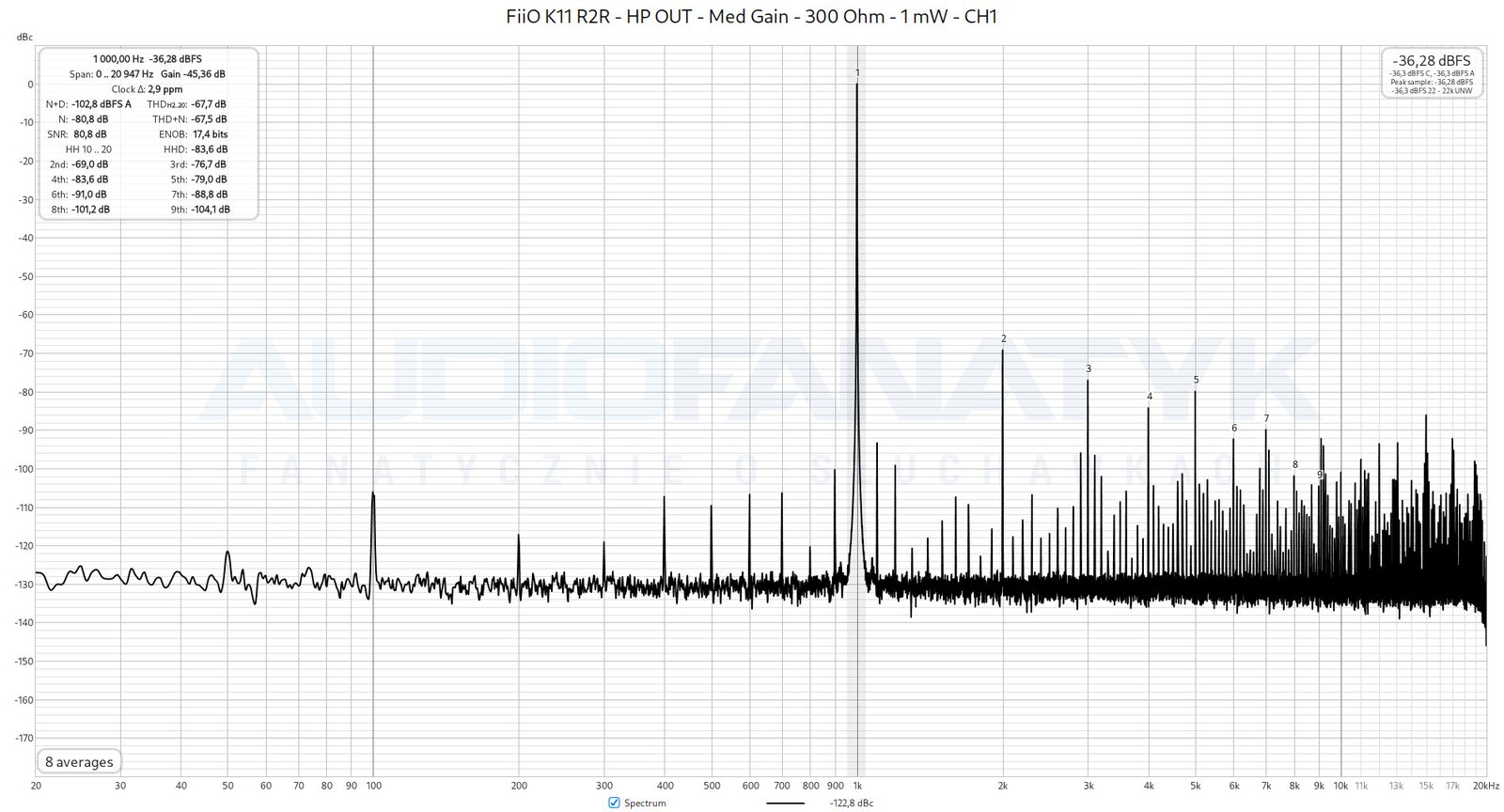Click the -36,28 dBFS level readout box
Screen dimensions: 1504x812
[x=1432, y=73]
